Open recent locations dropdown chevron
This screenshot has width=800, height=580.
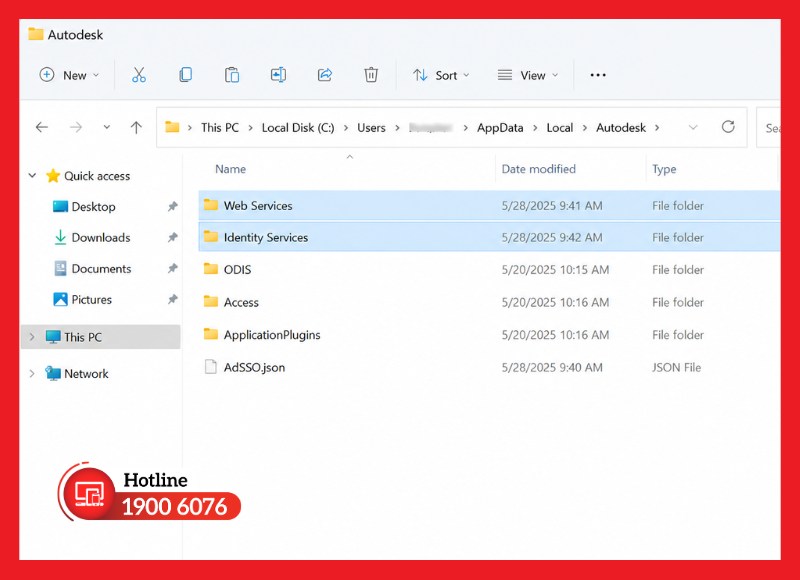107,127
